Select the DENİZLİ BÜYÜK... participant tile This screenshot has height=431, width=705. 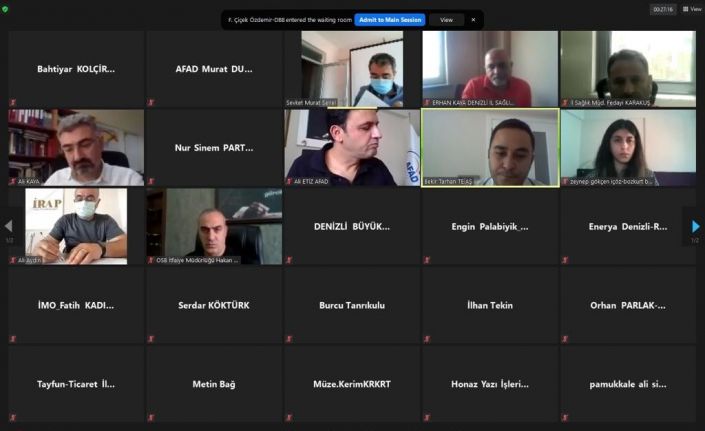(x=352, y=226)
